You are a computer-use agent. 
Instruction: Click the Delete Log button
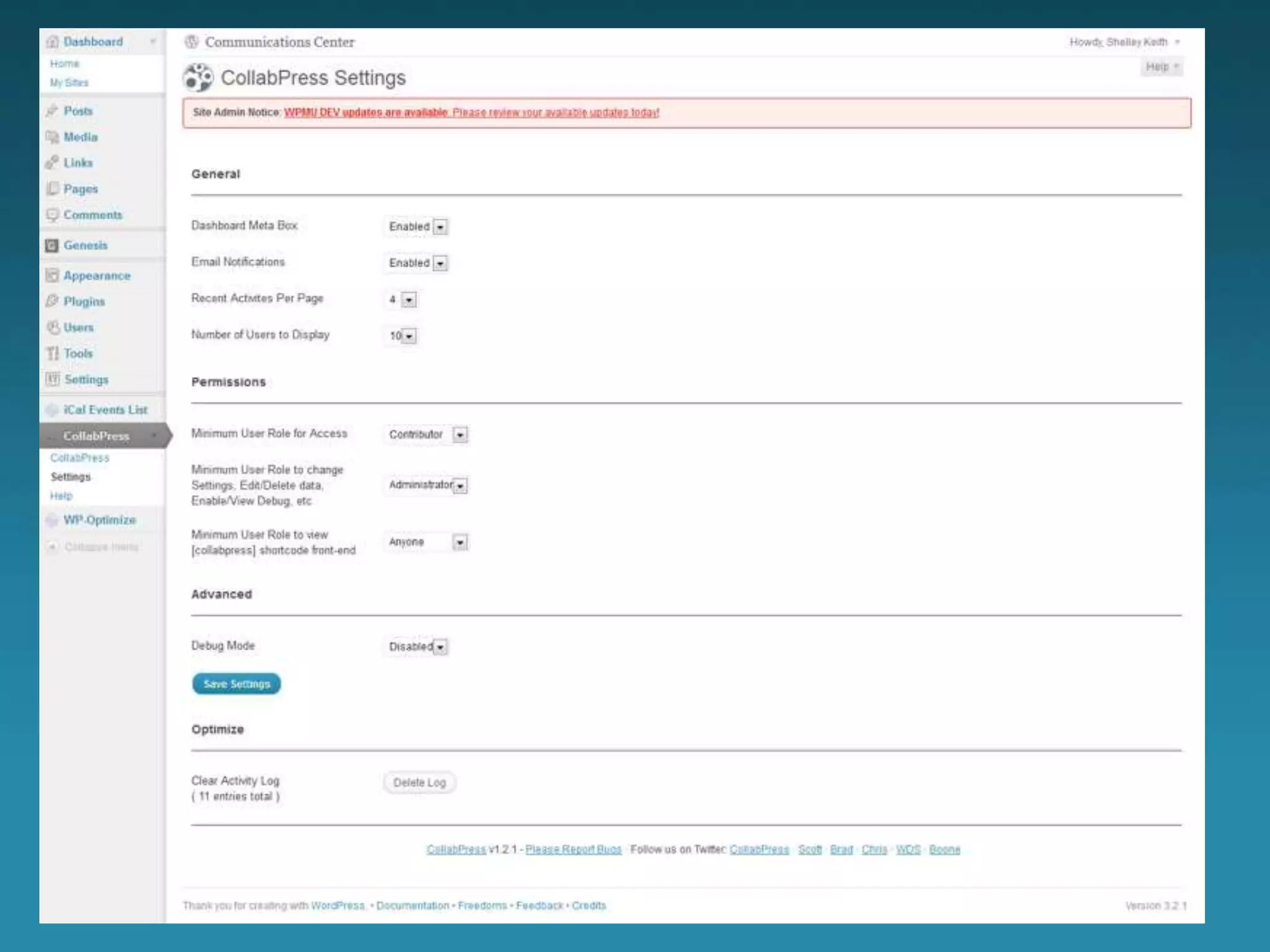pos(419,783)
